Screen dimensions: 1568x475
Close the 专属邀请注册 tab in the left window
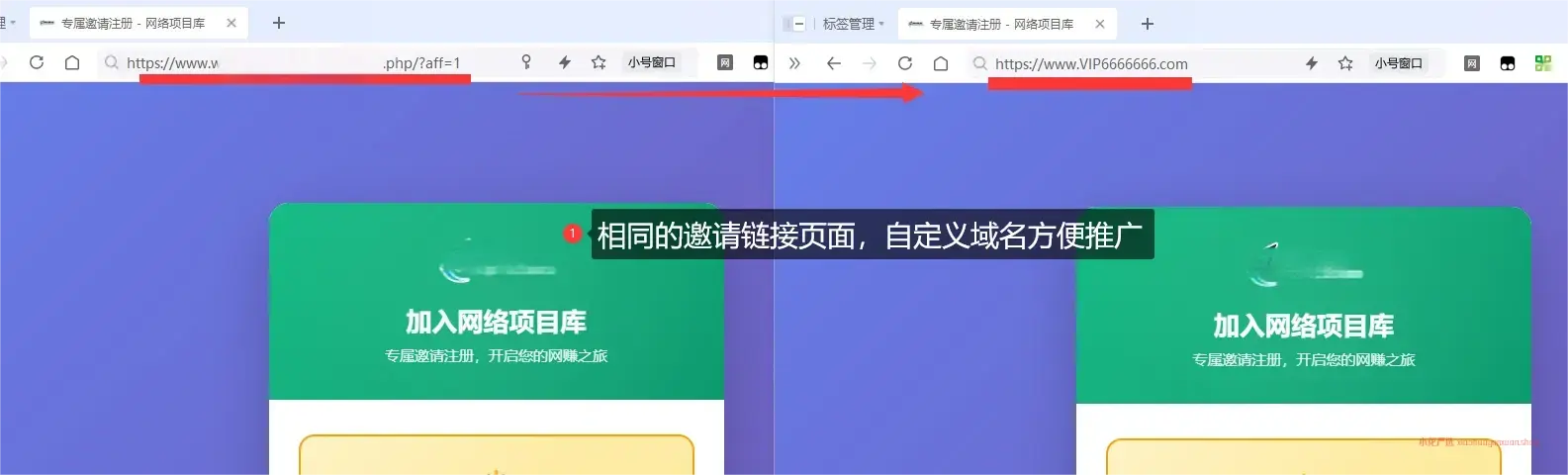pos(231,23)
